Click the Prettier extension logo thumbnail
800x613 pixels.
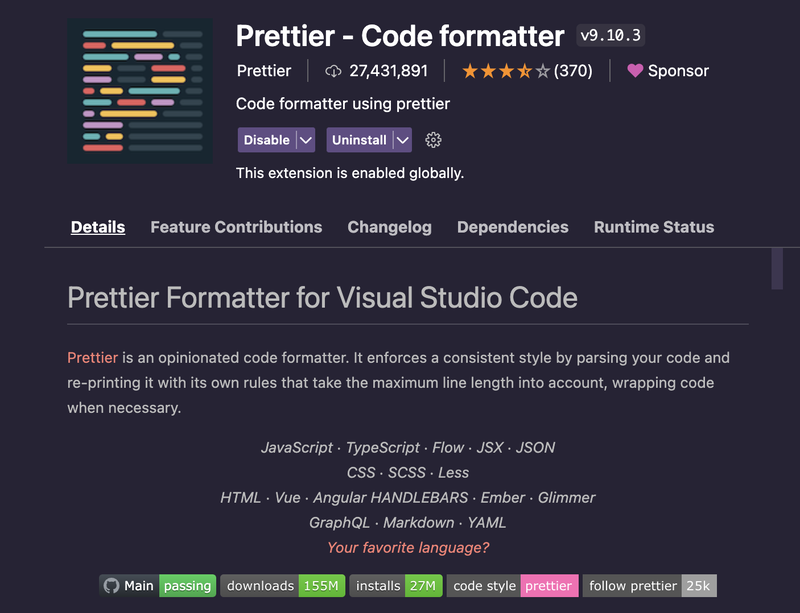pos(140,89)
